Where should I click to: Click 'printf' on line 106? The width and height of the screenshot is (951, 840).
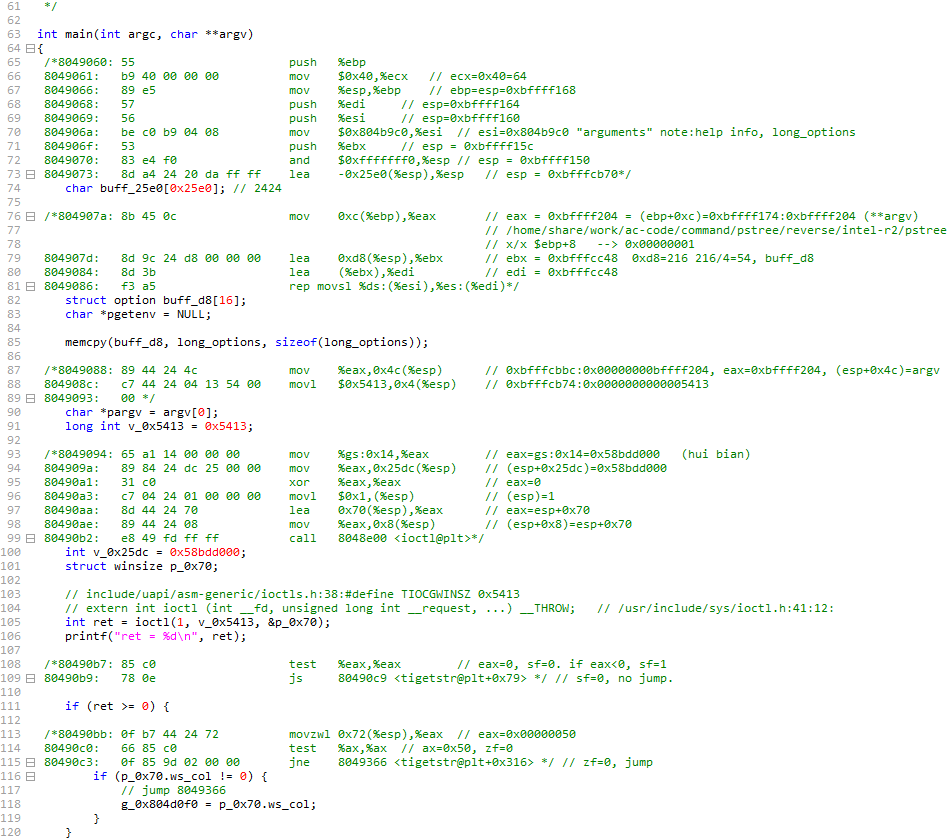(x=86, y=636)
